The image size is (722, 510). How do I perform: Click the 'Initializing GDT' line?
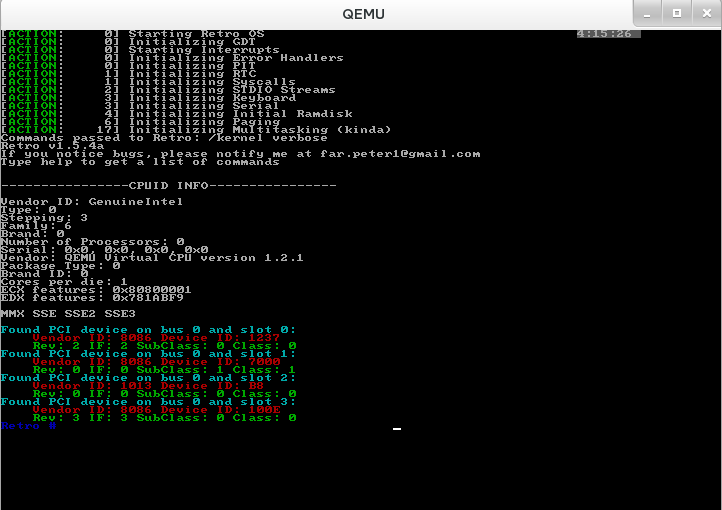point(128,41)
